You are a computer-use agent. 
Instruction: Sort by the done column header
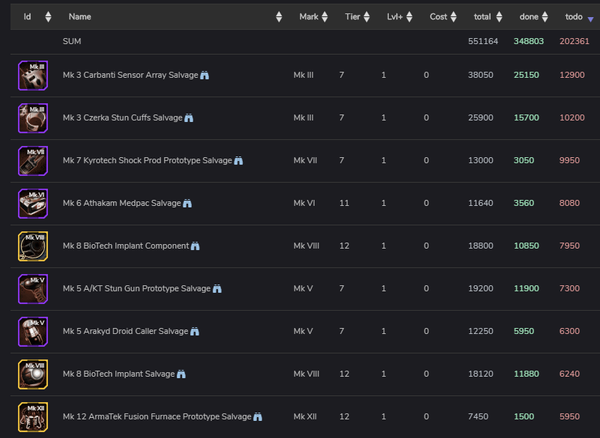(529, 17)
